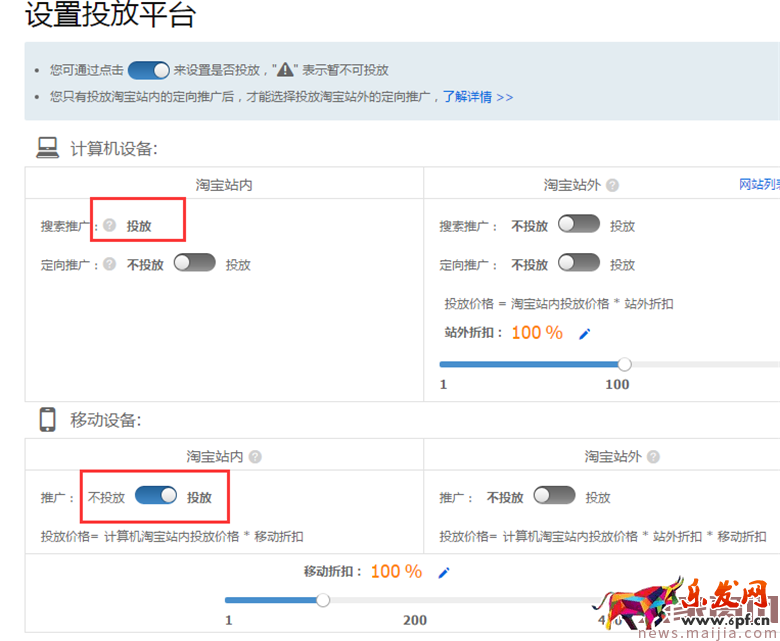Click the help icon next to 搜索推广 in computer 淘宝站内
The height and width of the screenshot is (641, 780).
pyautogui.click(x=110, y=226)
